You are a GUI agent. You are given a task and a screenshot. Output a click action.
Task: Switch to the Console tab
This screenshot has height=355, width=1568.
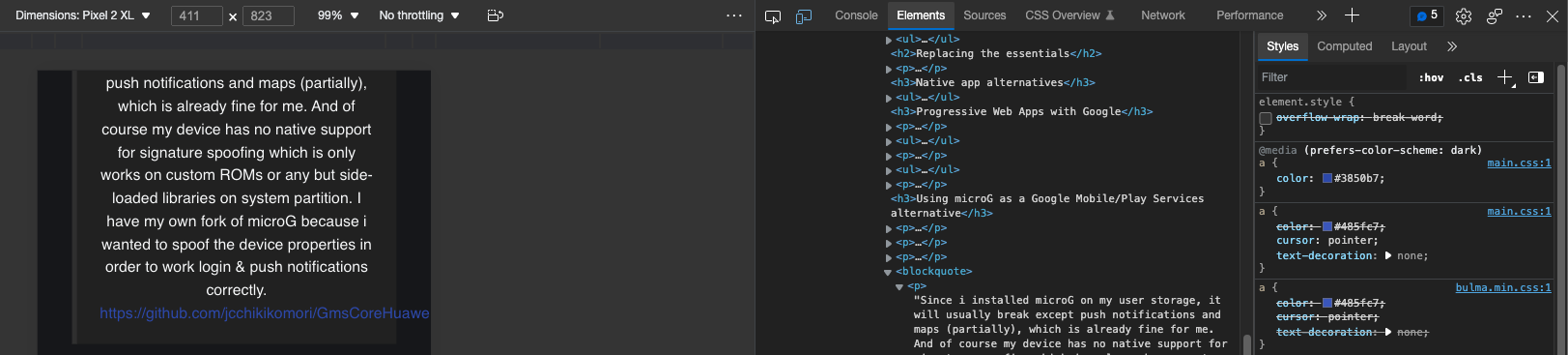pos(856,15)
